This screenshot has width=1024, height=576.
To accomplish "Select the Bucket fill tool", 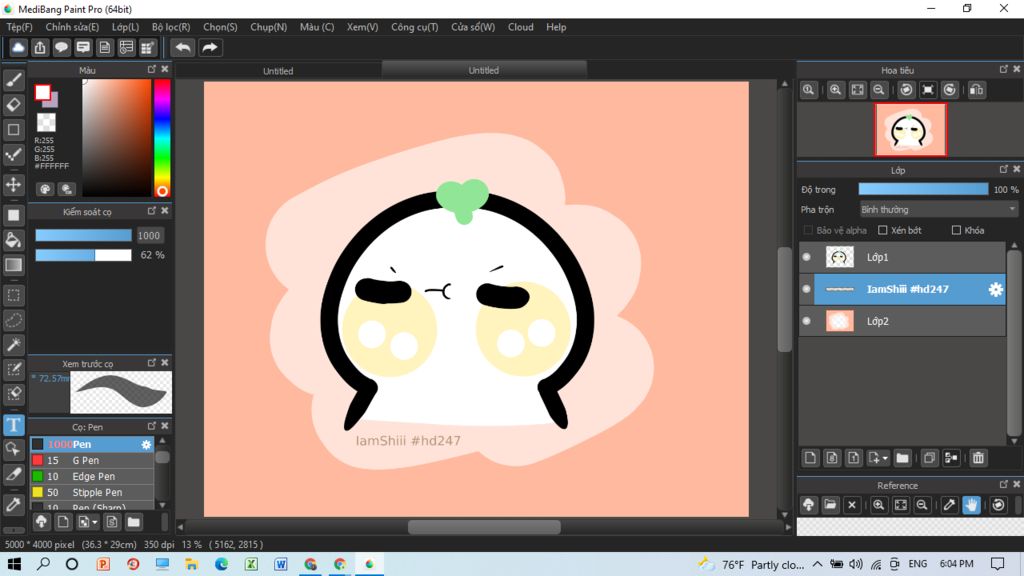I will [x=13, y=240].
